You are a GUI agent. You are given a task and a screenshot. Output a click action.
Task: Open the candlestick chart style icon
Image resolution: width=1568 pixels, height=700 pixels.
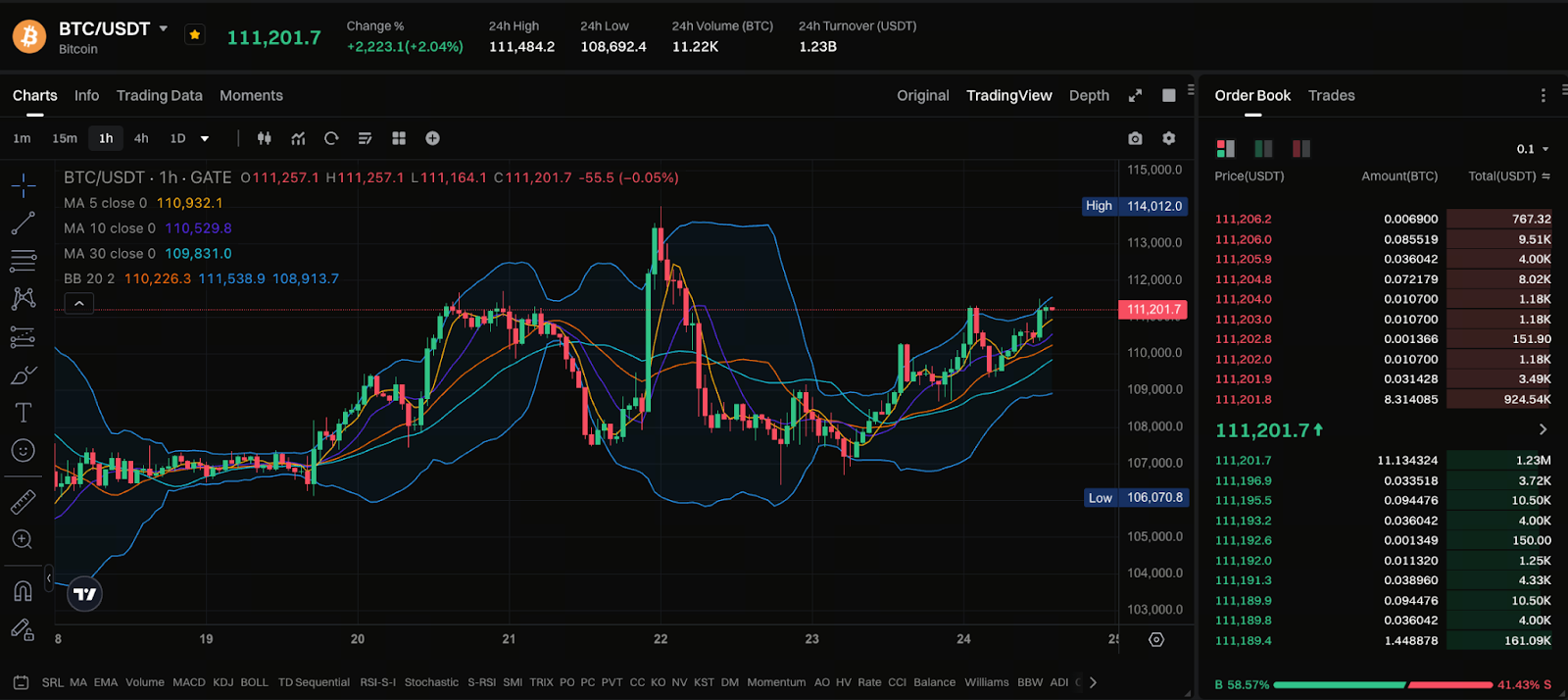[x=264, y=138]
